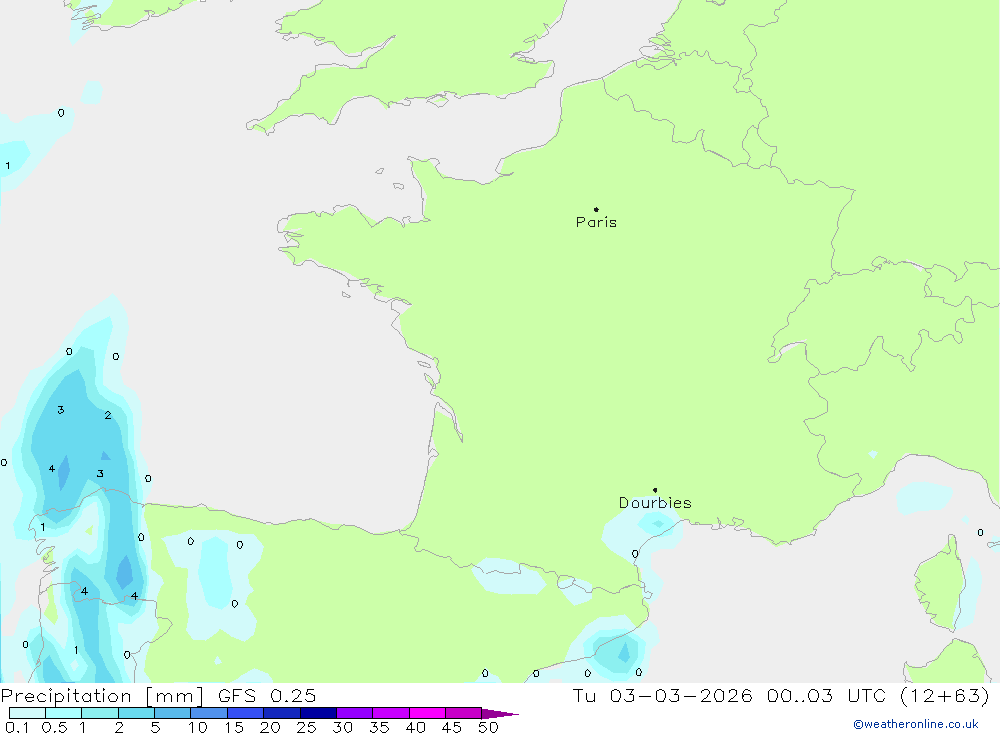Select the black dot marking Dourbies
This screenshot has width=1000, height=733.
tap(655, 490)
